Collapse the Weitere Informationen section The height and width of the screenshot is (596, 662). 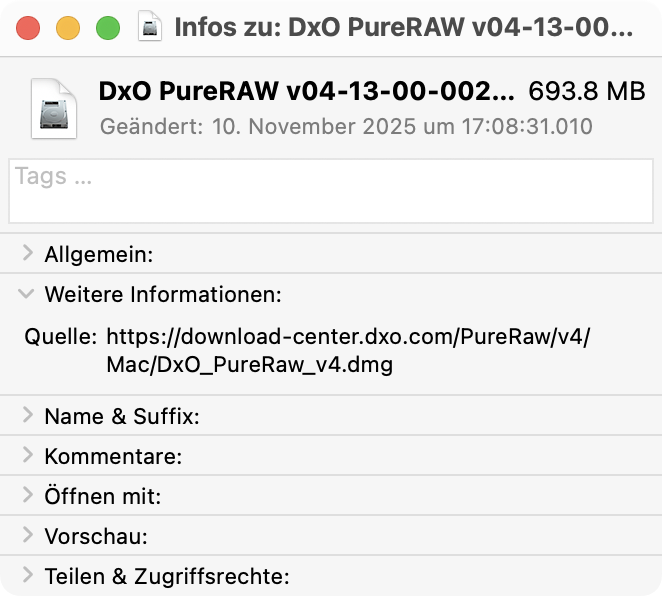[27, 295]
